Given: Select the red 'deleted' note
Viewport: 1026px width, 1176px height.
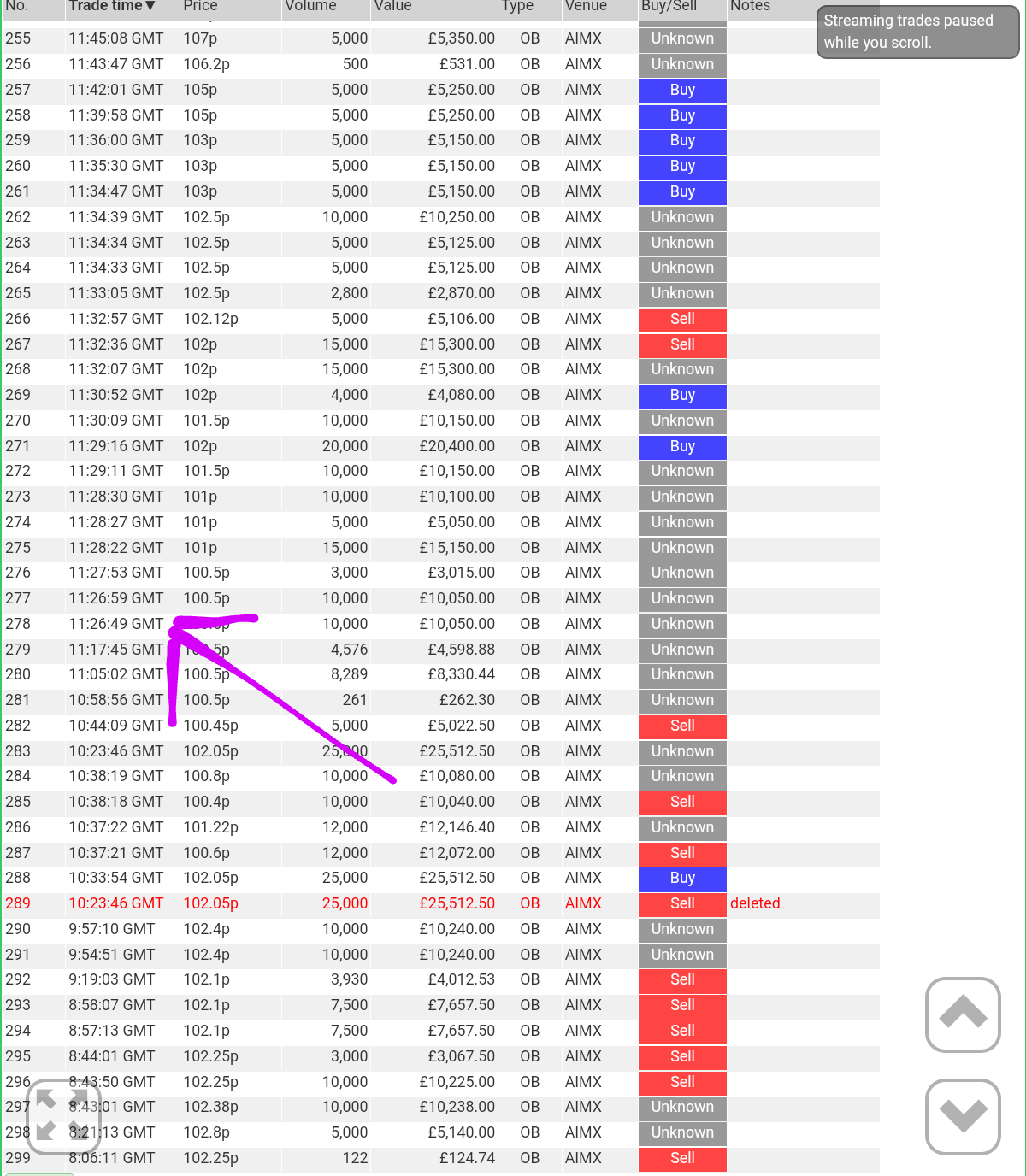Looking at the screenshot, I should tap(755, 903).
